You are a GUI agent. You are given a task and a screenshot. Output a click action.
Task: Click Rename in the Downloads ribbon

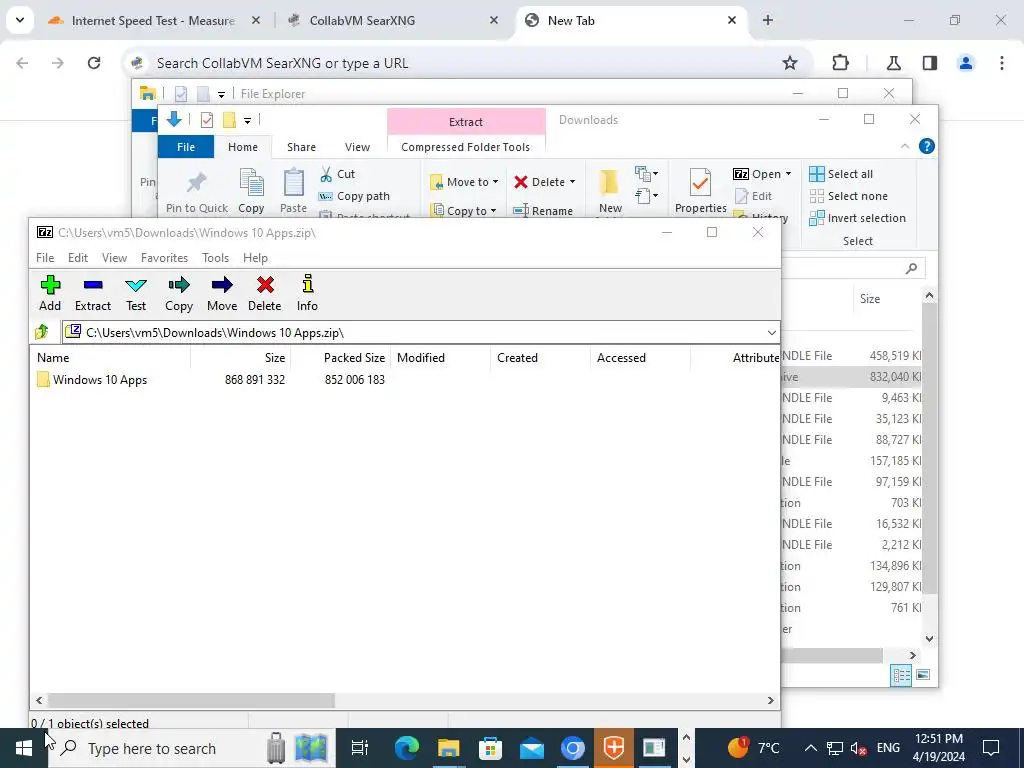click(x=543, y=211)
